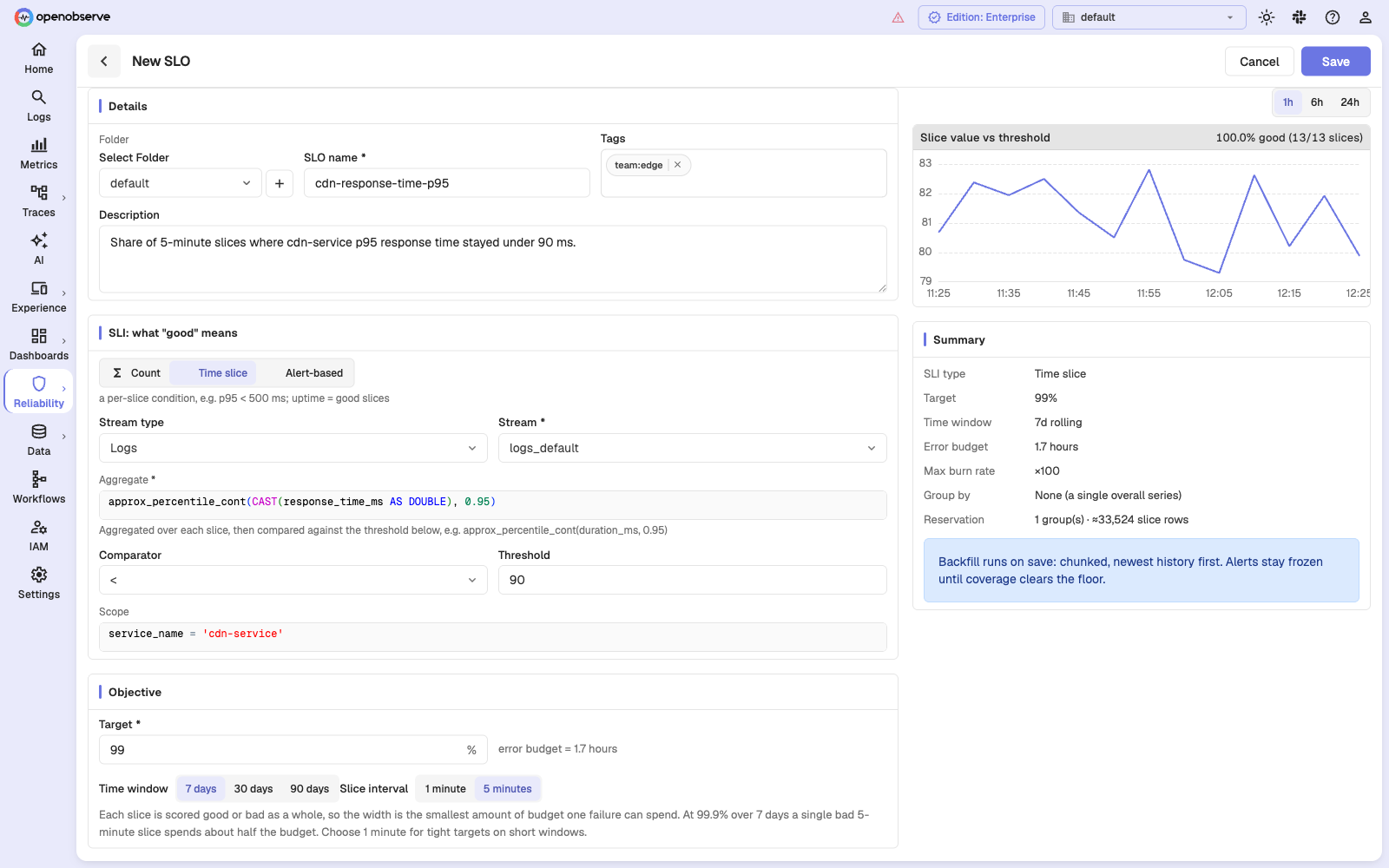This screenshot has width=1389, height=868.
Task: Open IAM settings
Action: pos(38,536)
